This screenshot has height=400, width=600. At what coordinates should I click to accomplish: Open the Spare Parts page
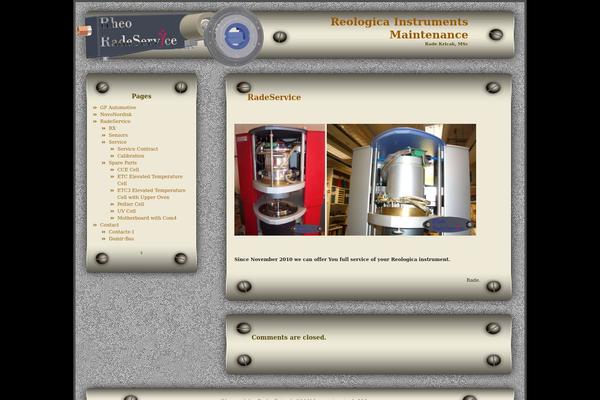click(122, 163)
